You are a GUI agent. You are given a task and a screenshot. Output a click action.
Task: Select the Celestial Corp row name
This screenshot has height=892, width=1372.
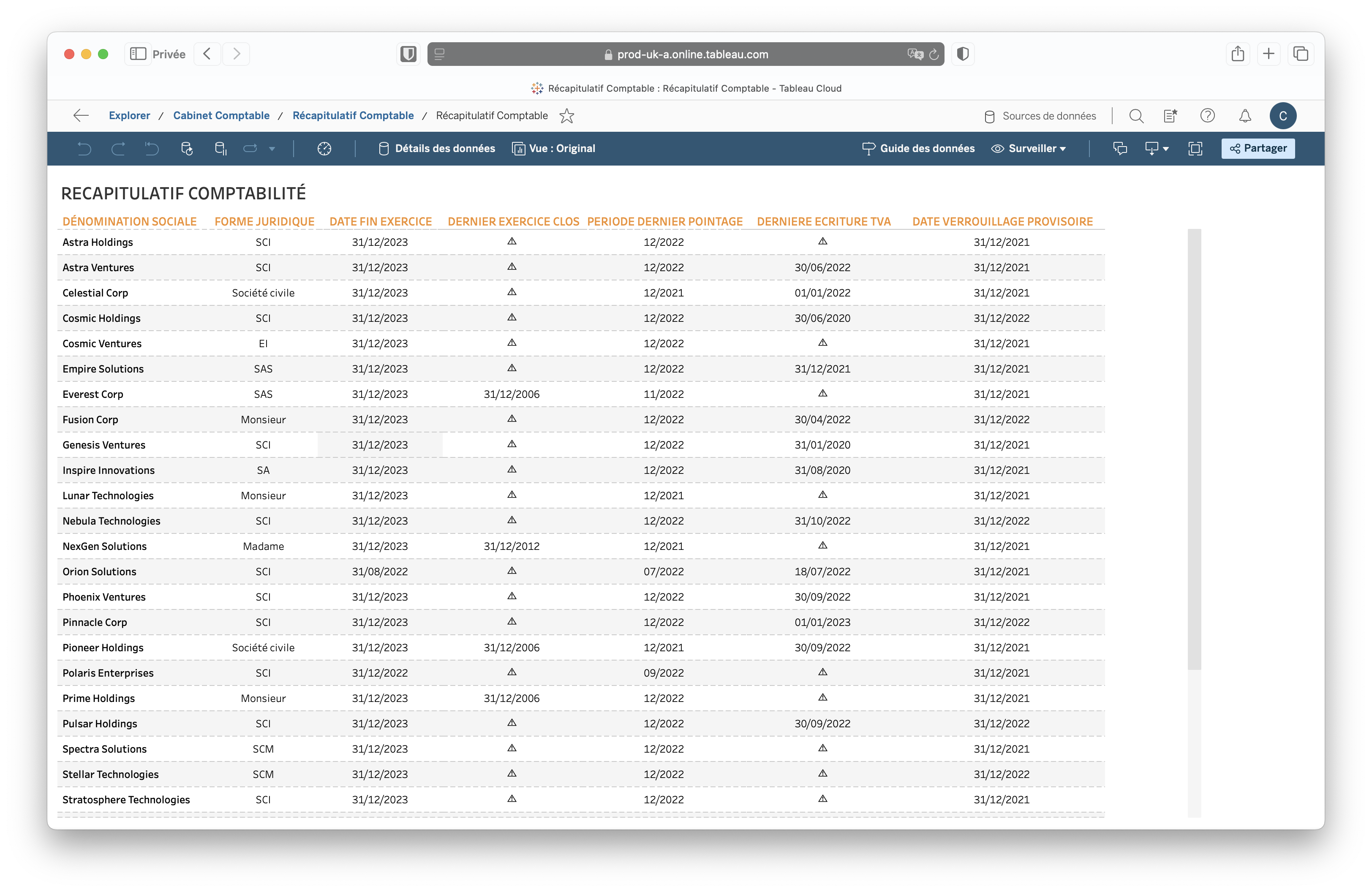point(95,293)
